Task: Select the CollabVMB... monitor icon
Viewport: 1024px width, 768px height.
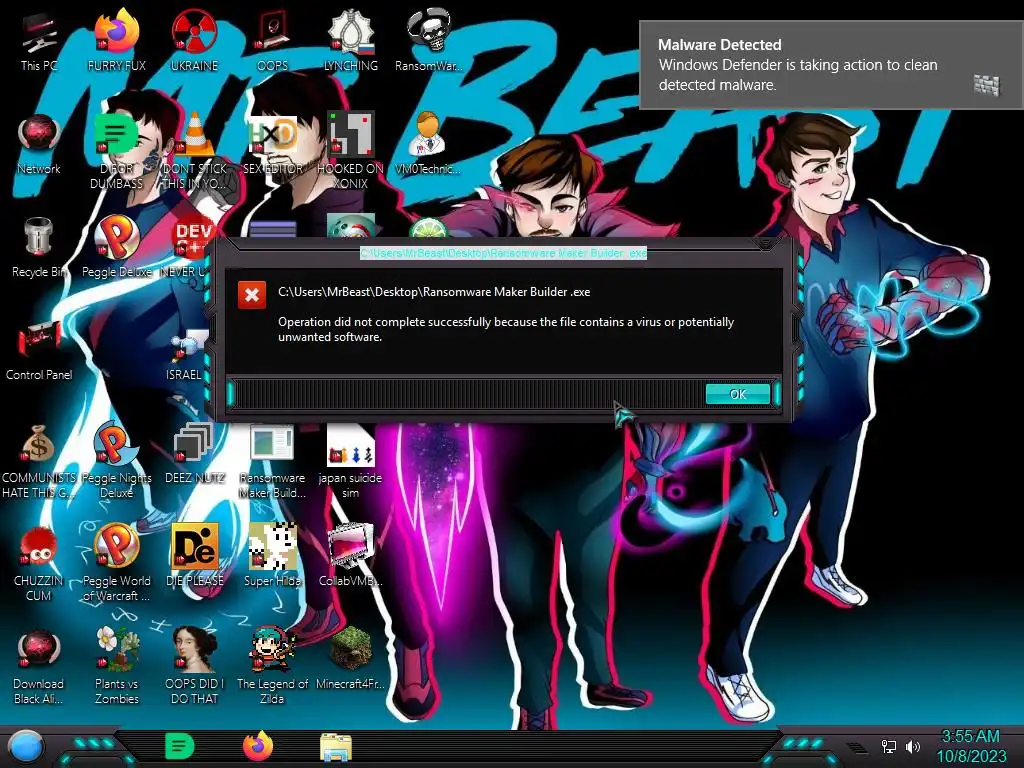Action: pos(351,556)
